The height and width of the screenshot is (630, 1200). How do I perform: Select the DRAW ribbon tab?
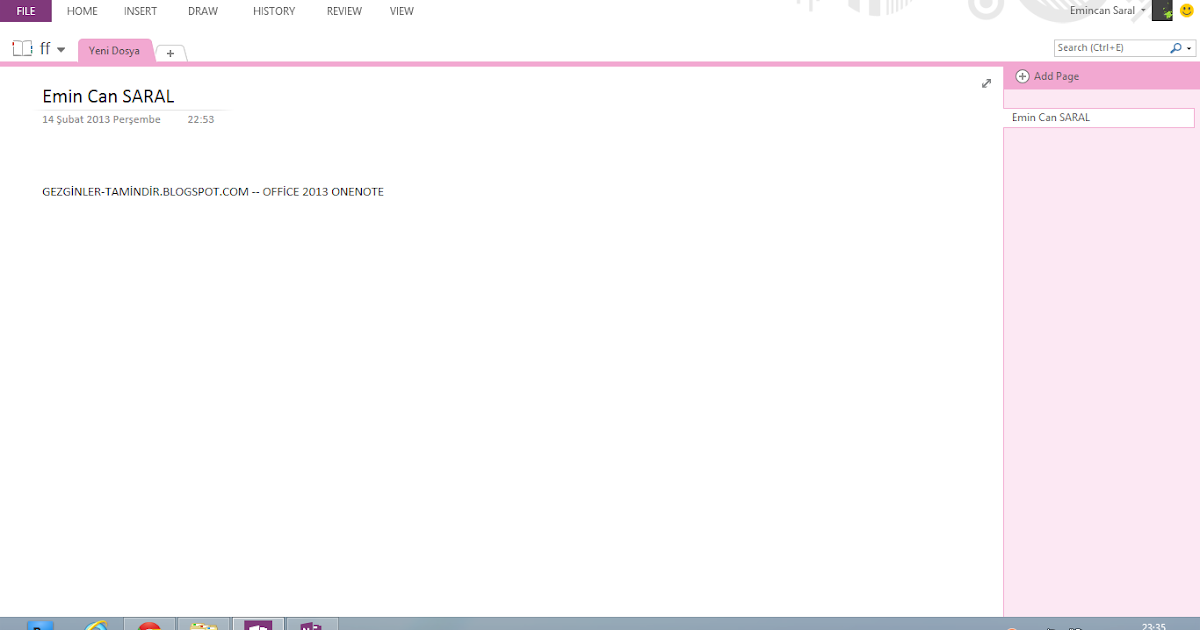(x=203, y=11)
